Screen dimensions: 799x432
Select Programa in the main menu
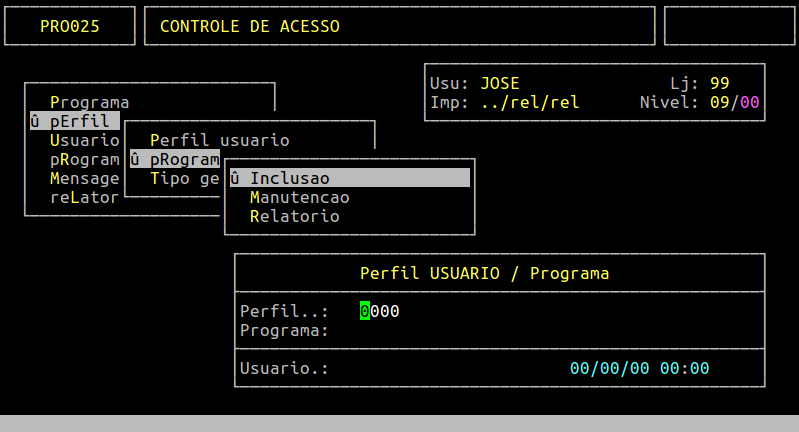point(89,102)
